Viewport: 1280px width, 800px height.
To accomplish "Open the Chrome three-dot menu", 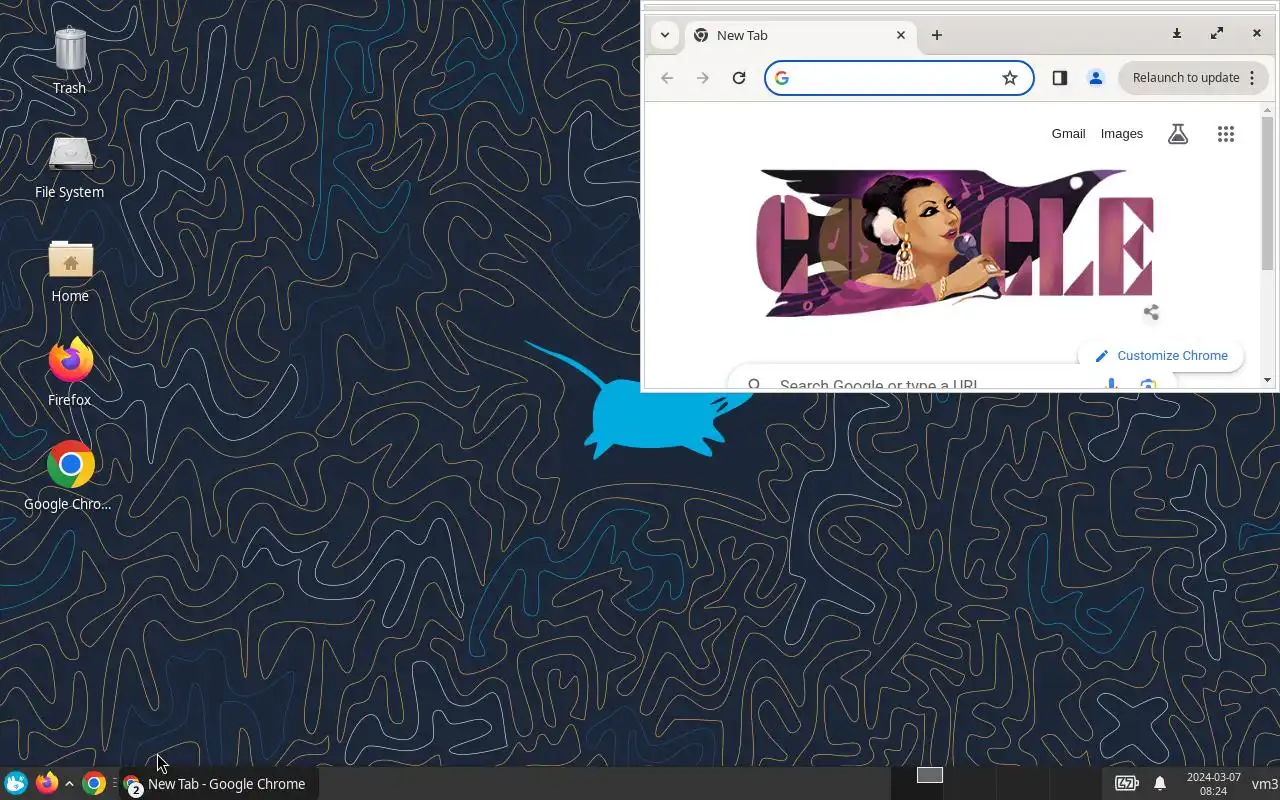I will click(1252, 78).
